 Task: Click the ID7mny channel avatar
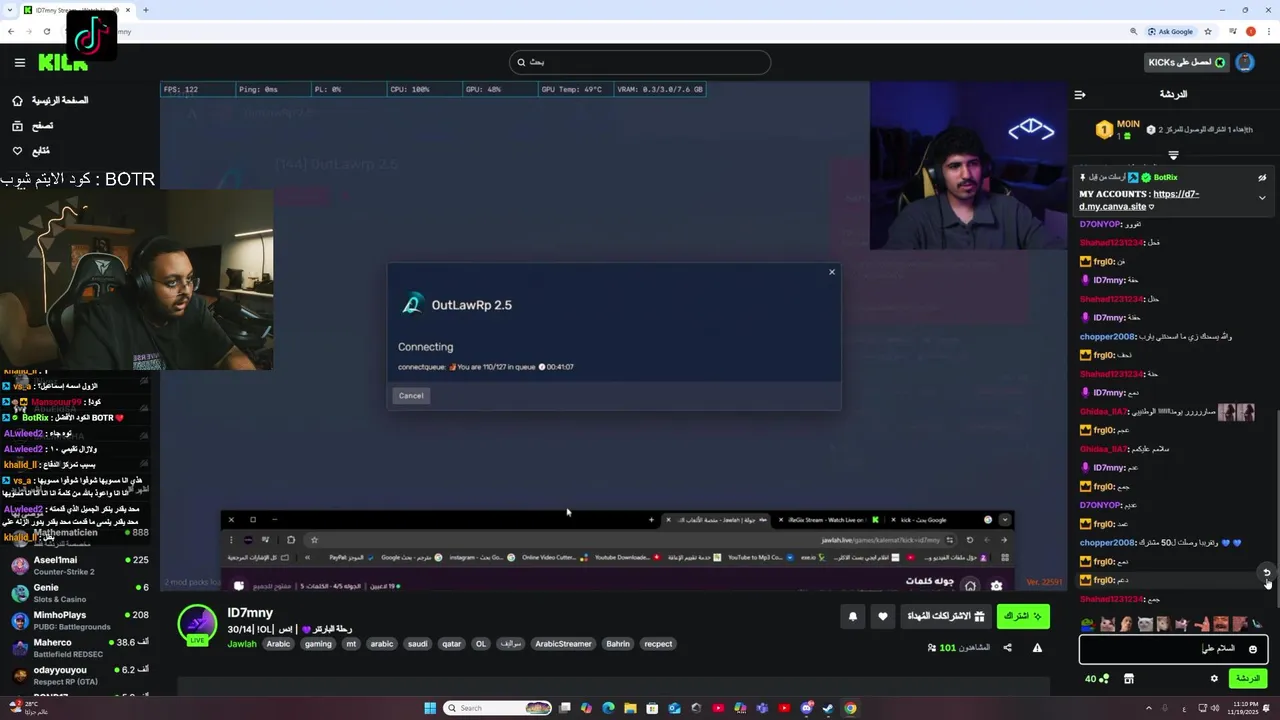197,623
